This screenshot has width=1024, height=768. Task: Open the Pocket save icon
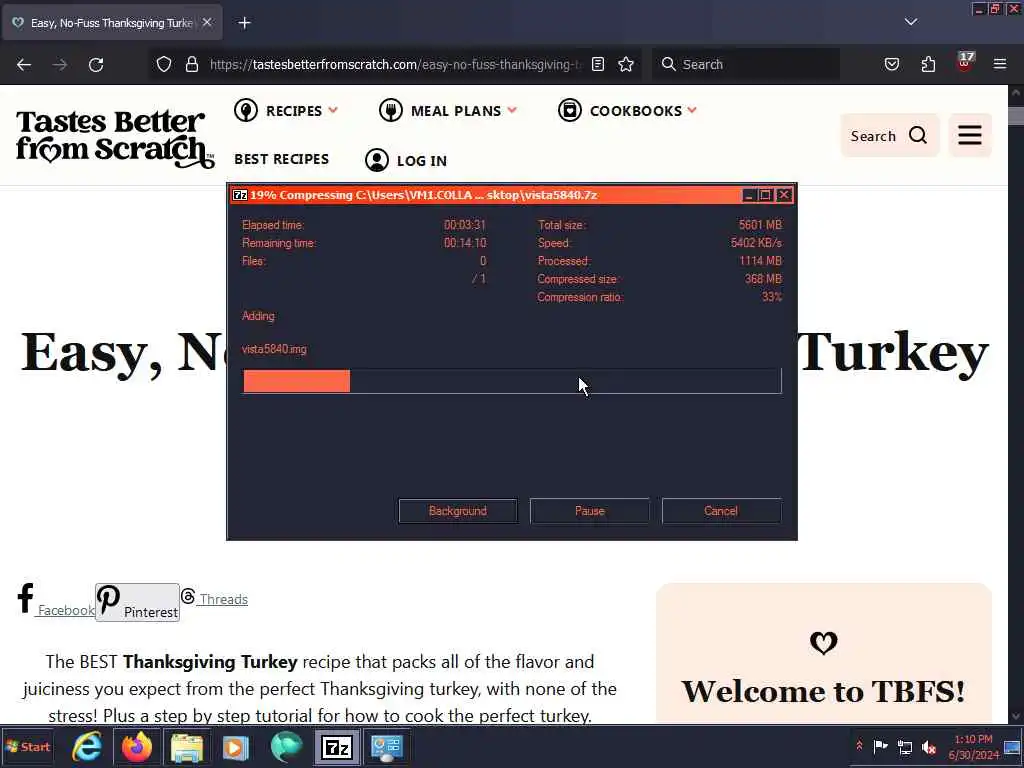(892, 64)
